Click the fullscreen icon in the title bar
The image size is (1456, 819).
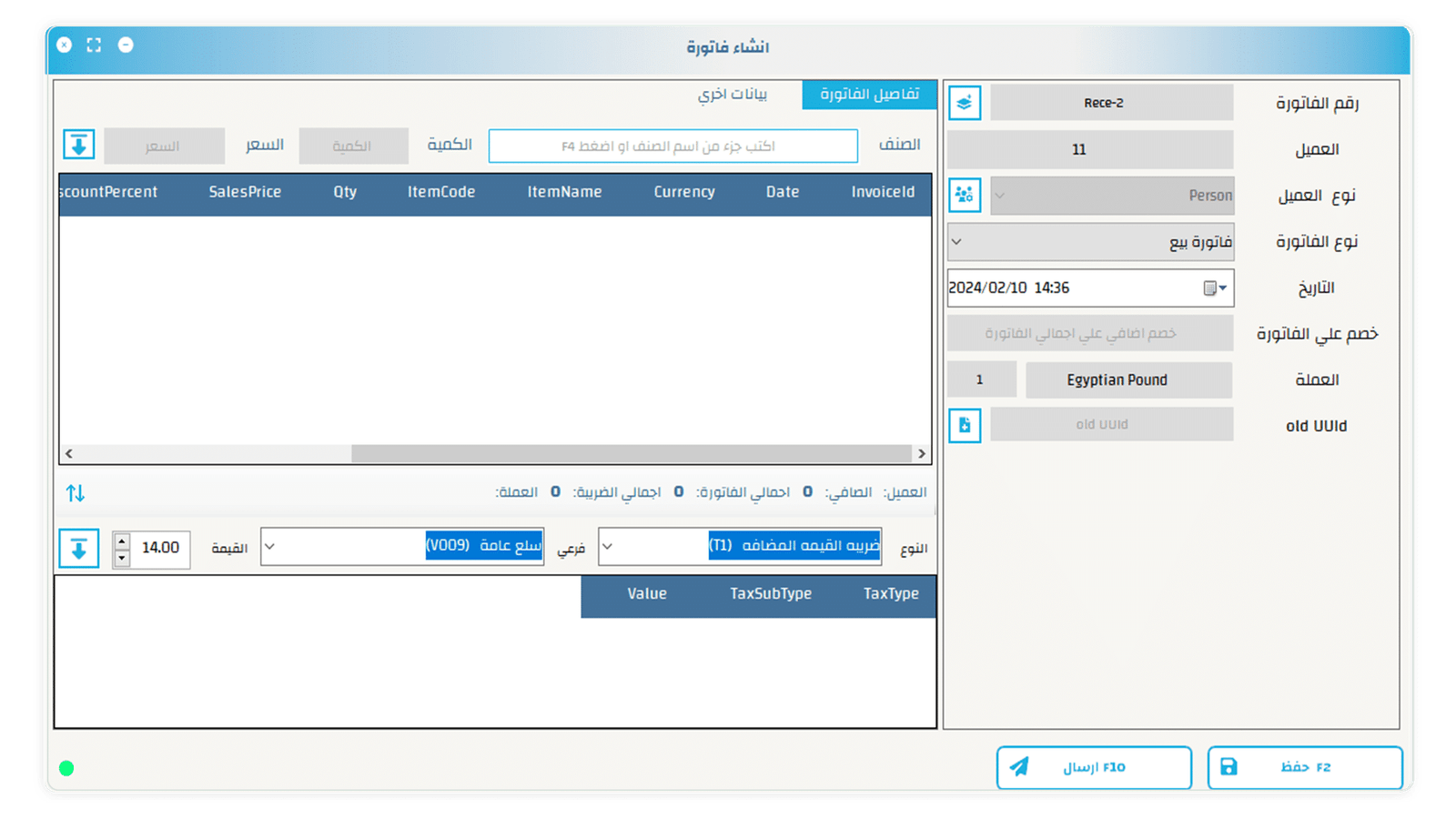click(x=94, y=45)
